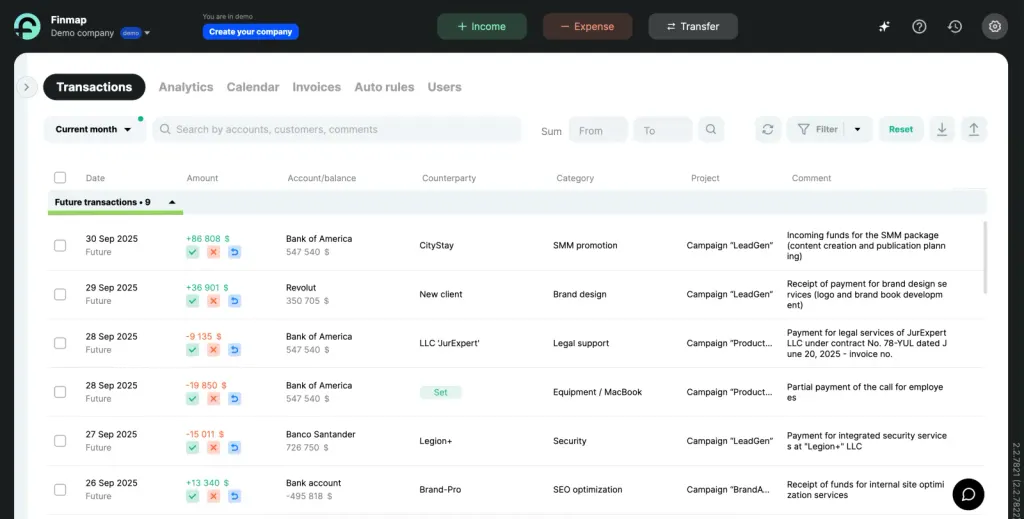Open the chat support bubble icon
Image resolution: width=1024 pixels, height=519 pixels.
(968, 494)
